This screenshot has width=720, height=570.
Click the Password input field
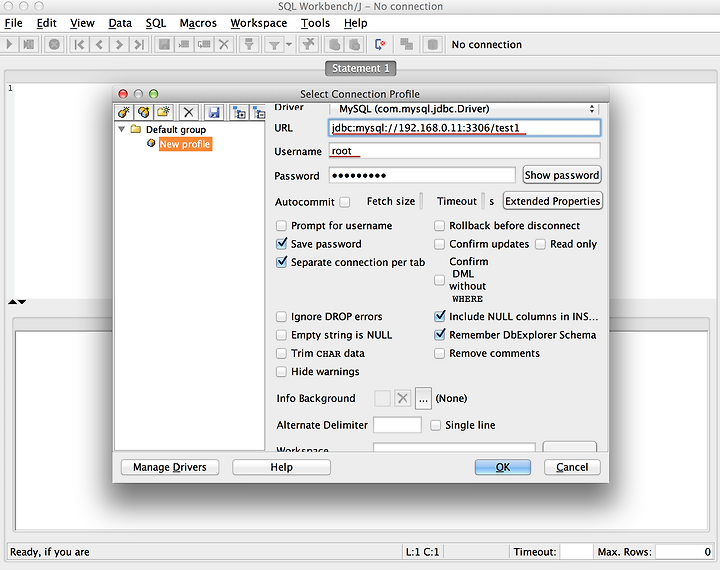(422, 175)
